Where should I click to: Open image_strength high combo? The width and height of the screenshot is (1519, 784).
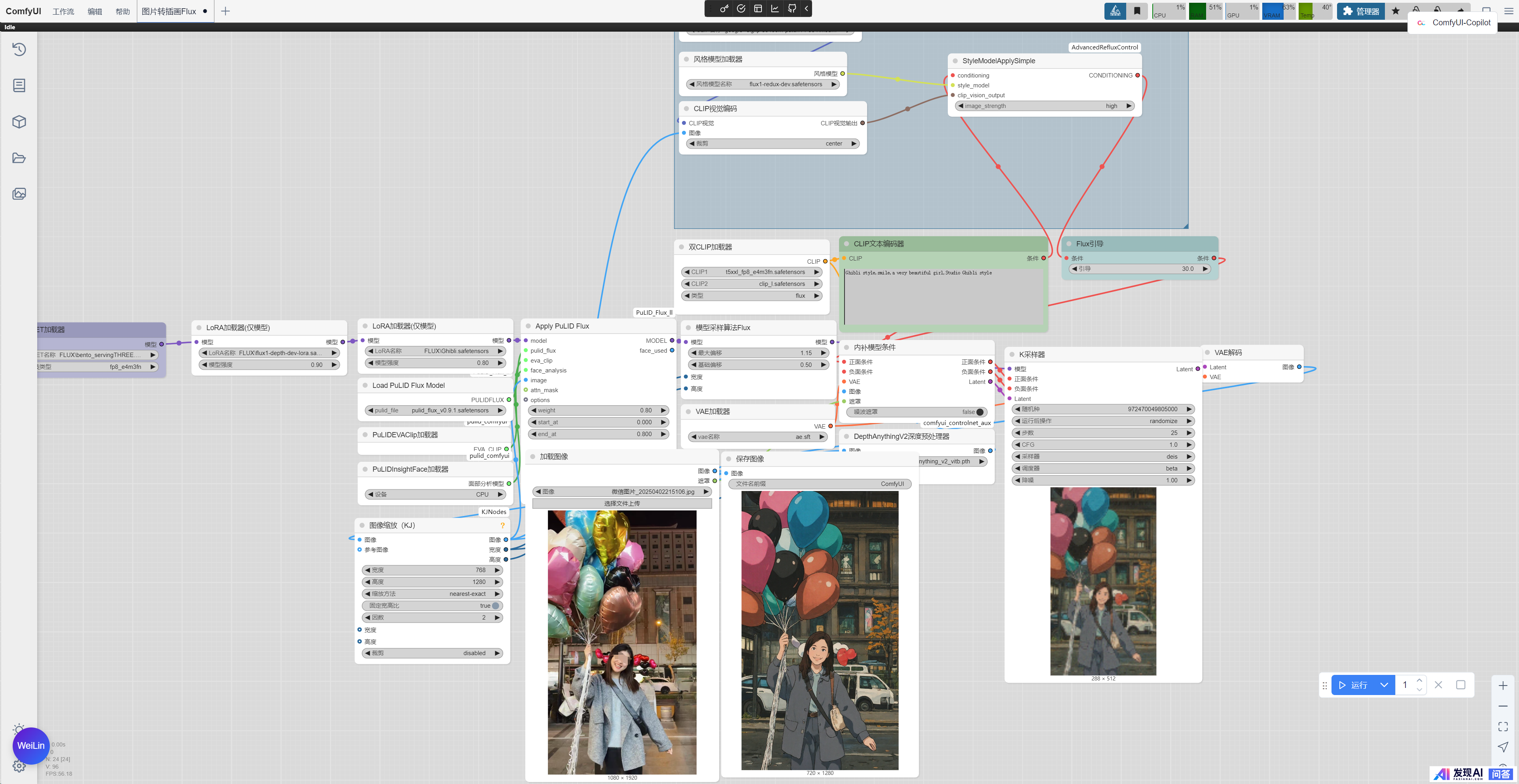click(1045, 106)
